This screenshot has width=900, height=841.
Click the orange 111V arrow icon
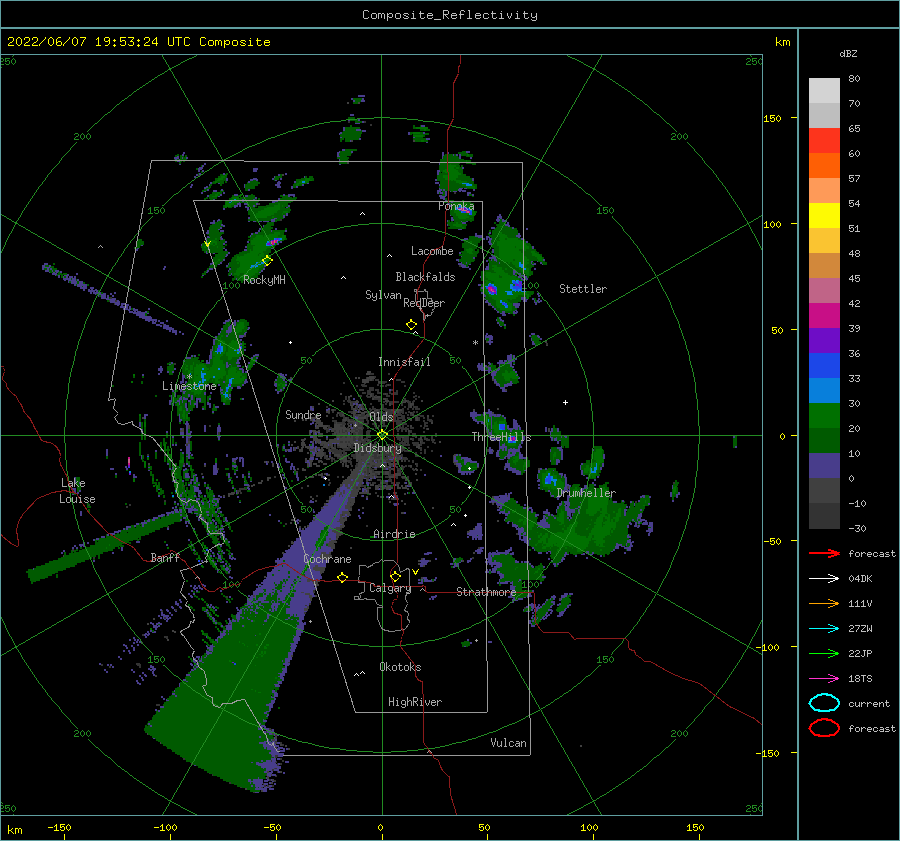coord(824,603)
